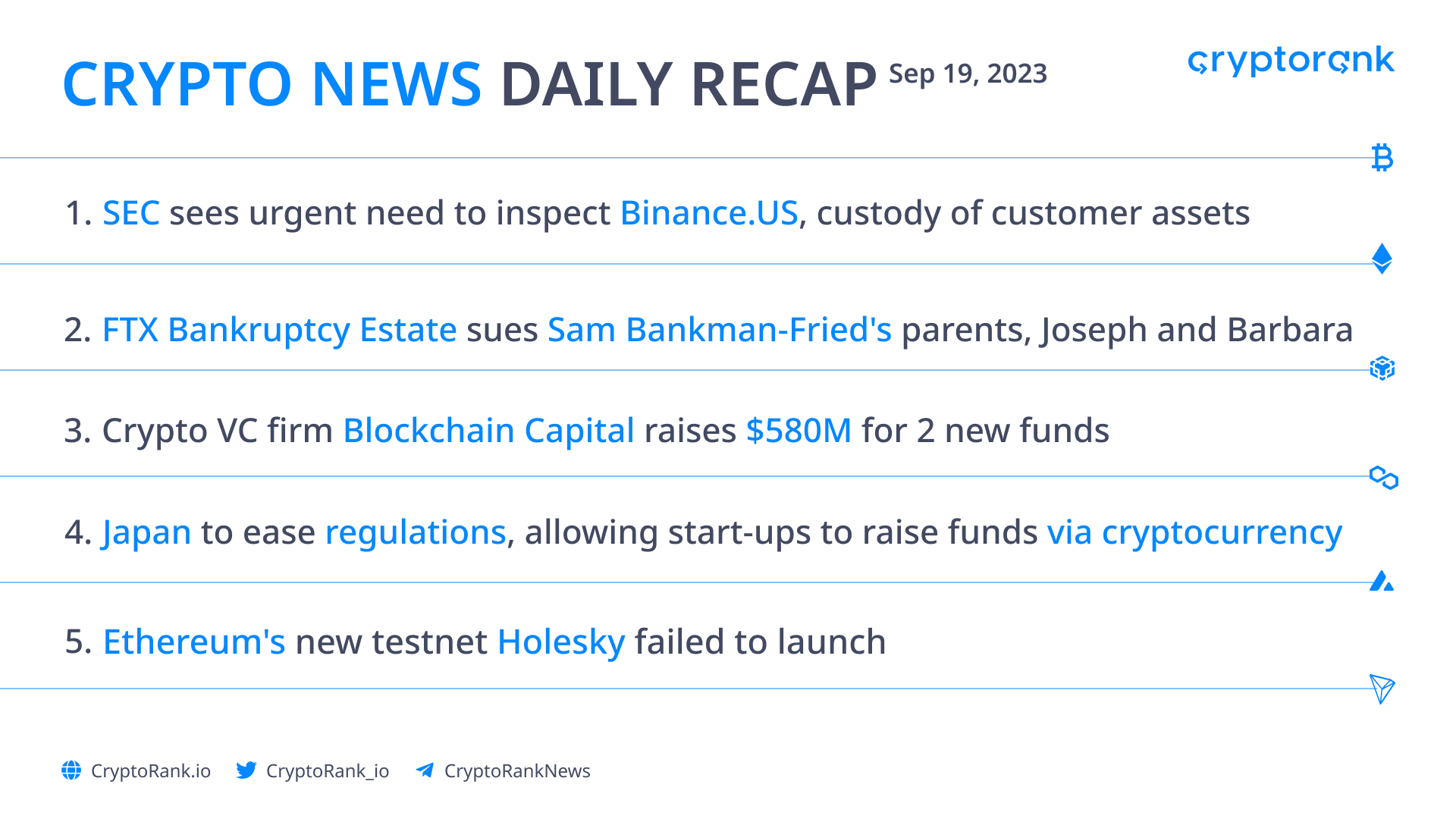Click the Sam Bankman-Fried's highlighted name
This screenshot has width=1456, height=819.
coord(720,330)
